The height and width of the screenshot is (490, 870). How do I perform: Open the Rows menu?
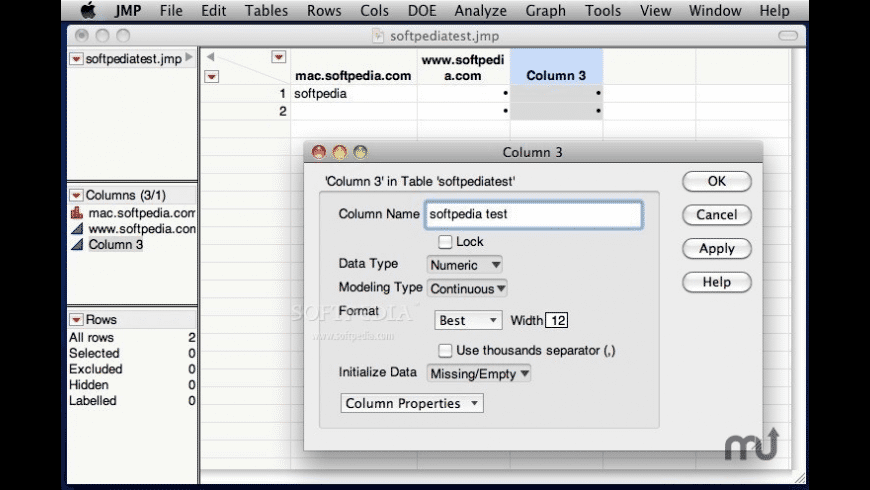[x=324, y=11]
